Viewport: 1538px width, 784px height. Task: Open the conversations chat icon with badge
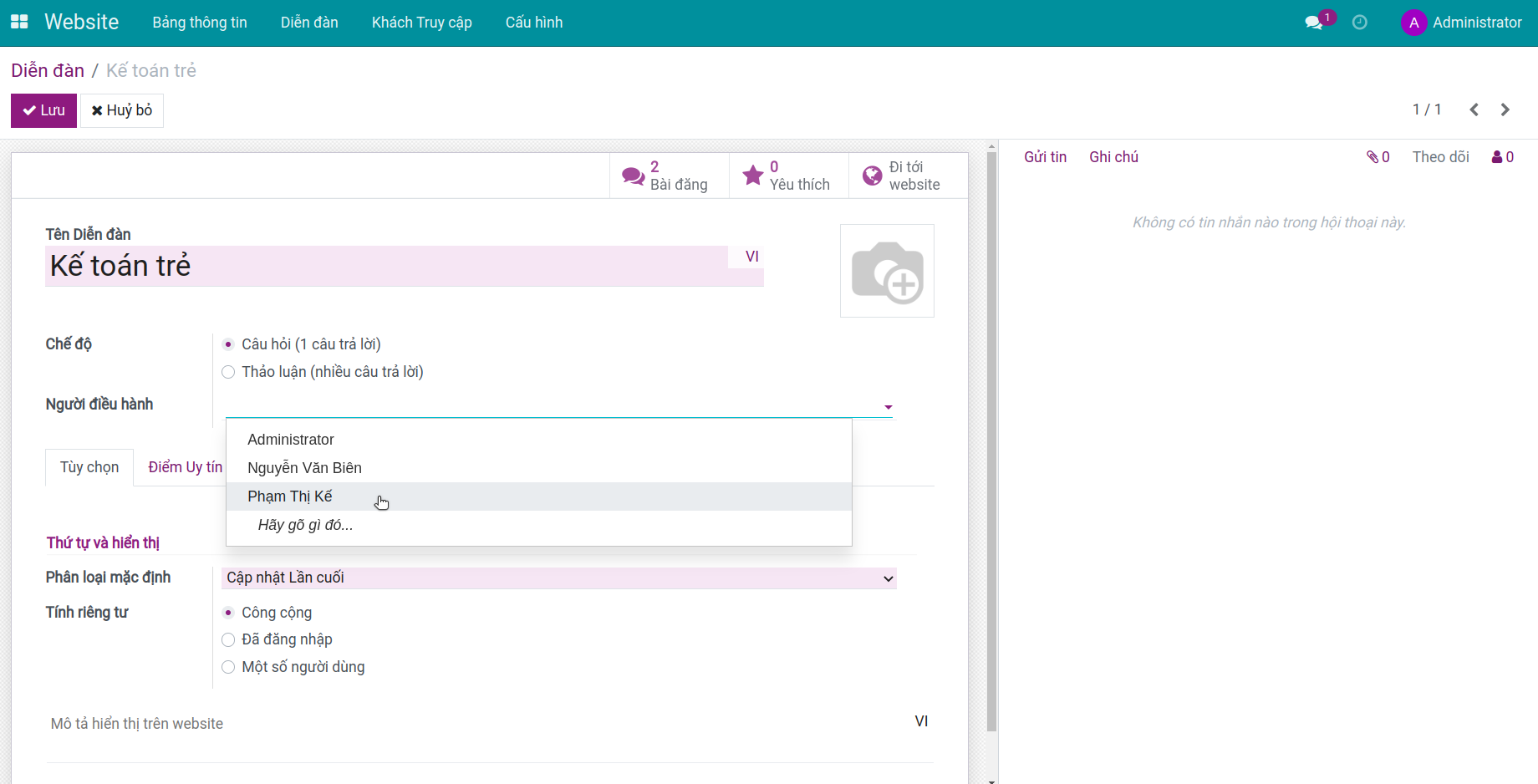point(1314,23)
